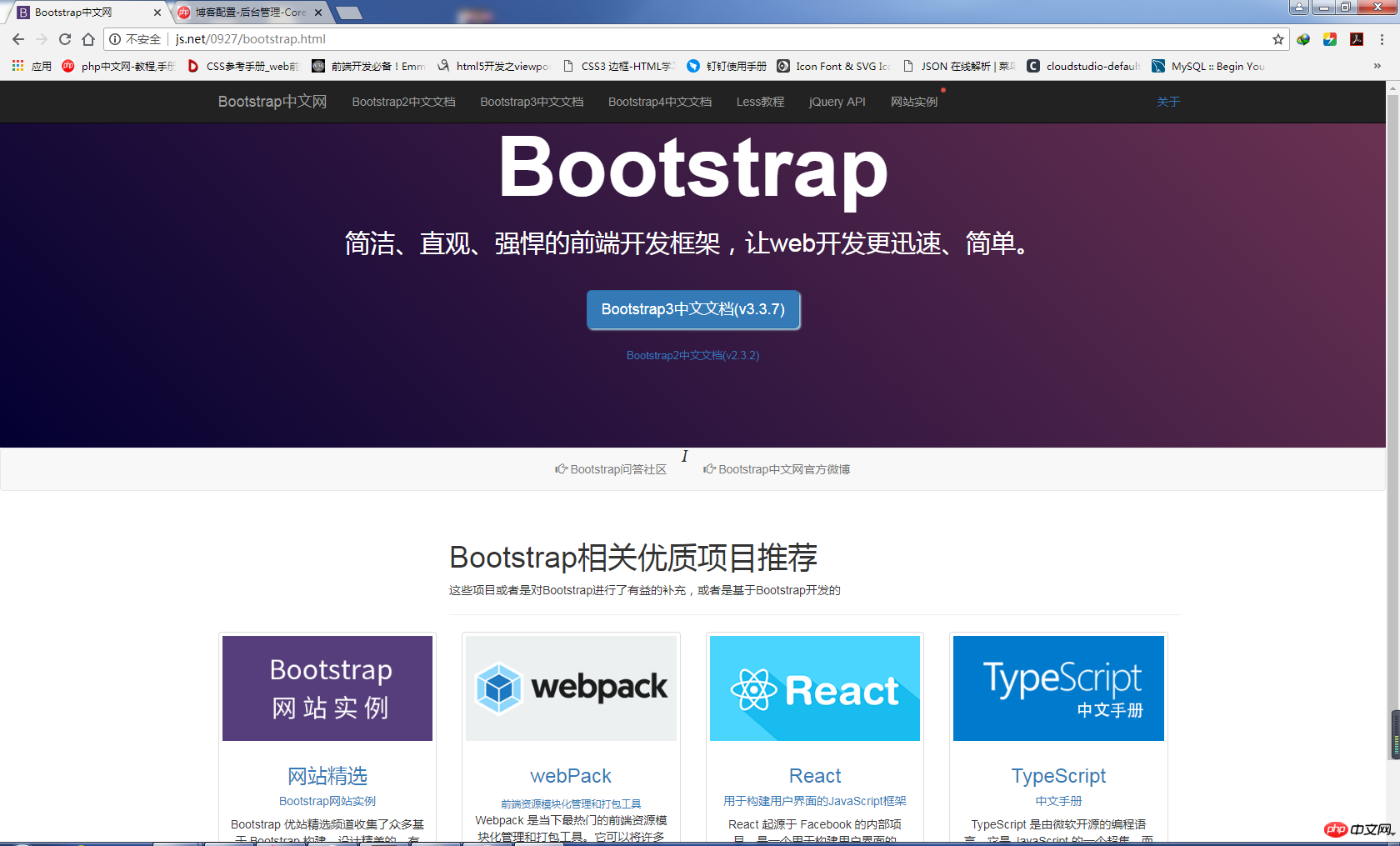
Task: Click the 用于构建用户界面的JavaScript框架 link
Action: (815, 801)
